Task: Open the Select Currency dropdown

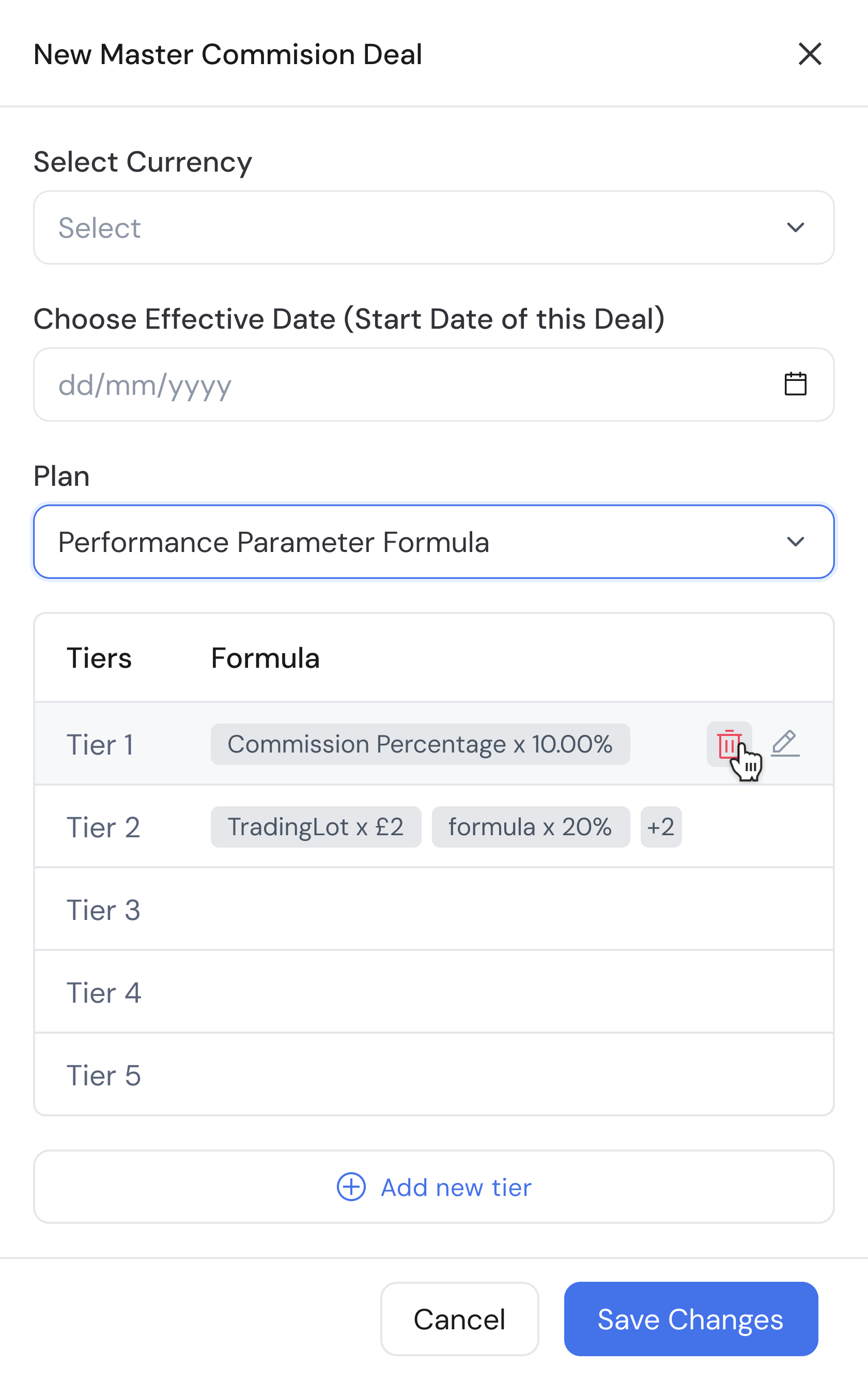Action: coord(434,228)
